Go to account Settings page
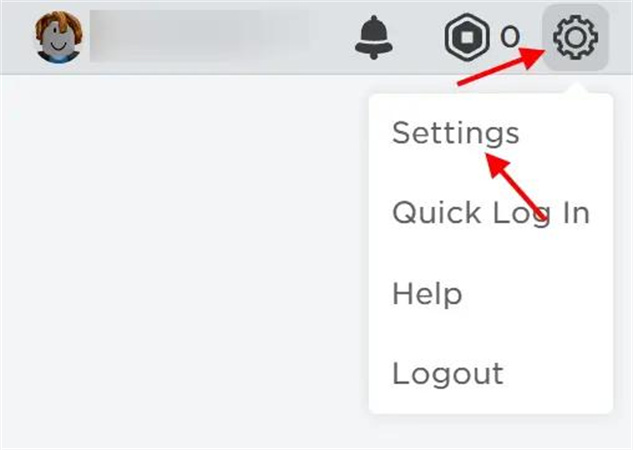 tap(456, 133)
